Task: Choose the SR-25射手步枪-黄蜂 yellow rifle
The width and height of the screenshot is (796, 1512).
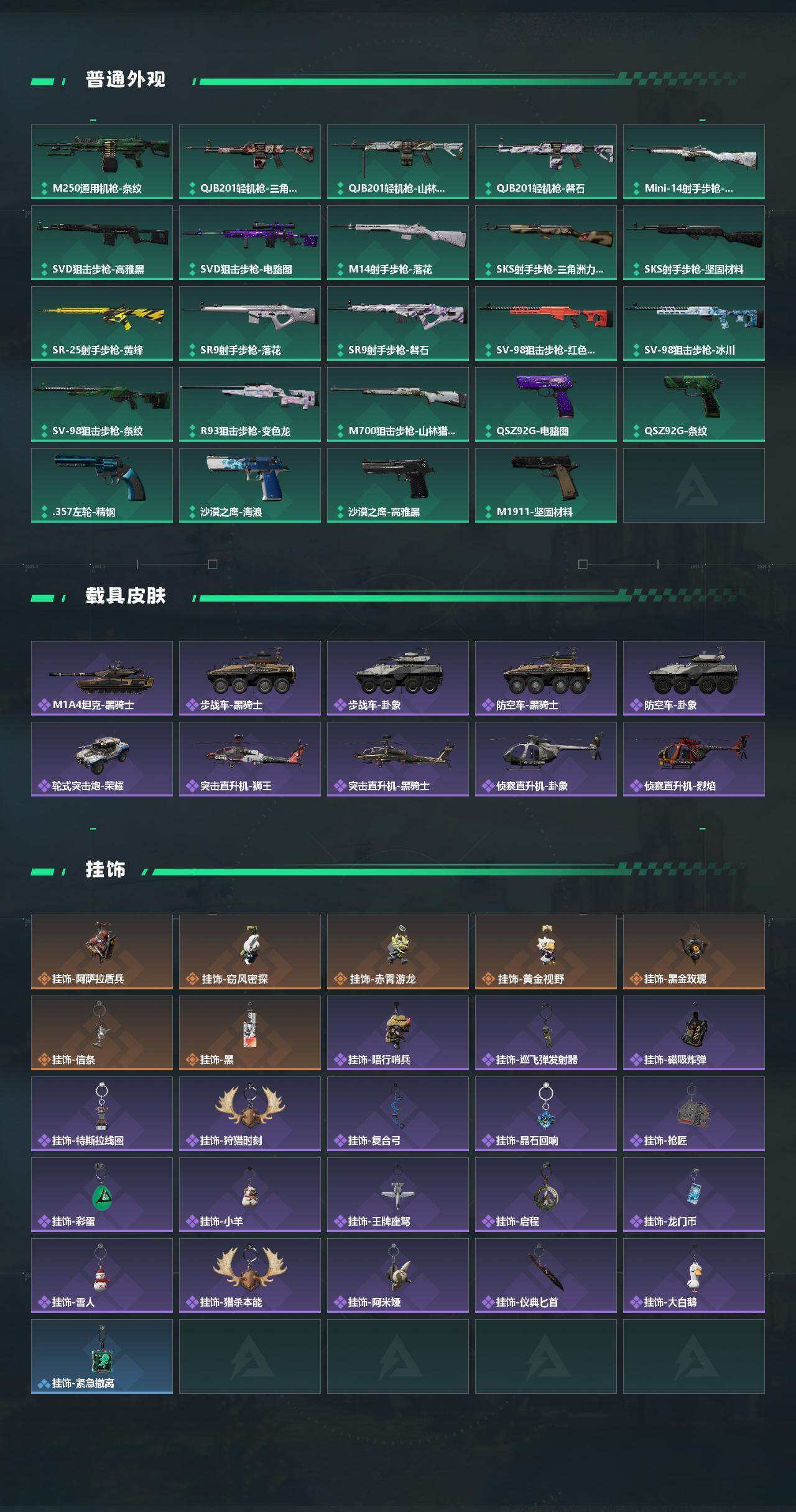Action: (102, 324)
